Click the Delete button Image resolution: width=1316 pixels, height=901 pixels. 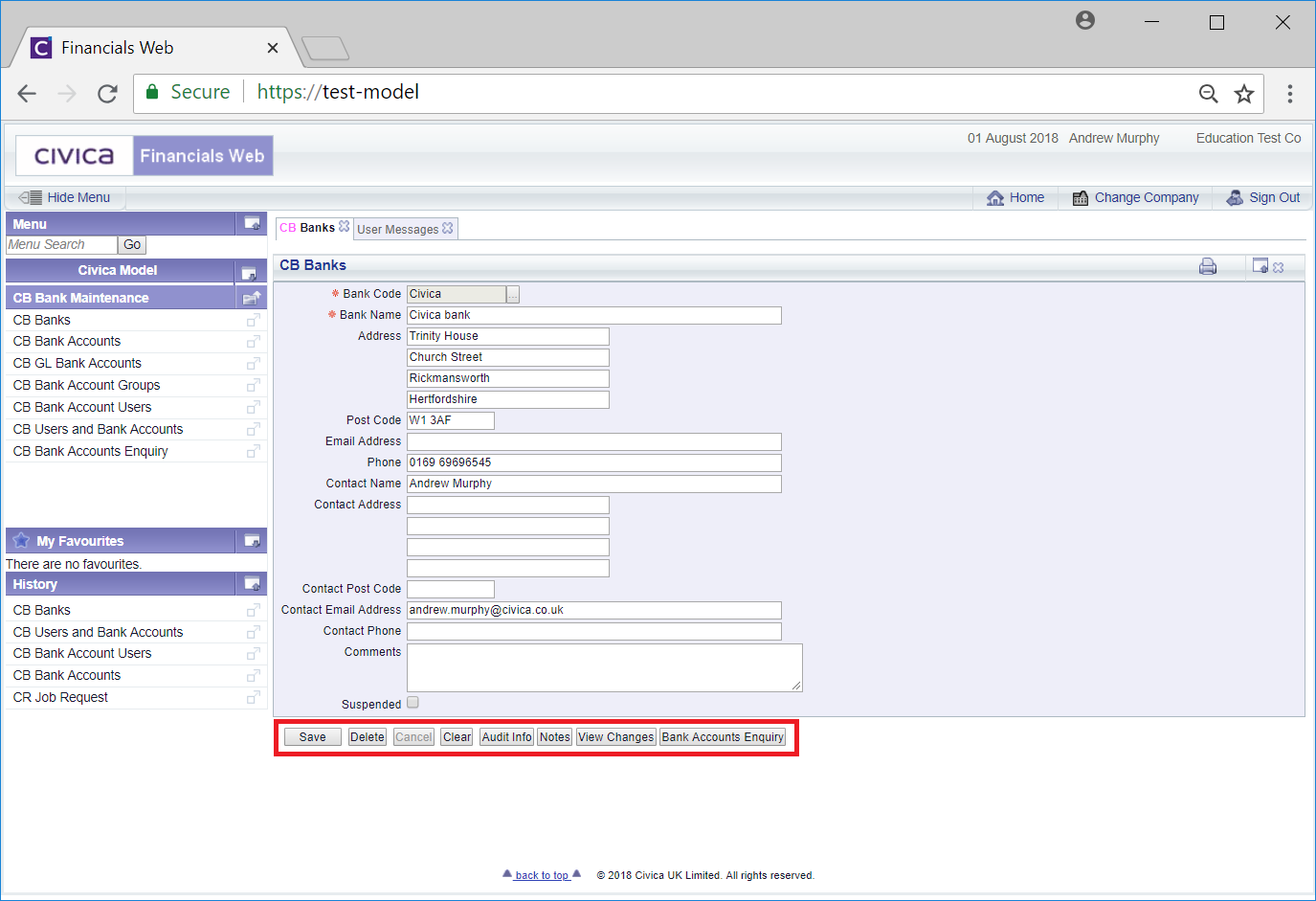coord(368,737)
